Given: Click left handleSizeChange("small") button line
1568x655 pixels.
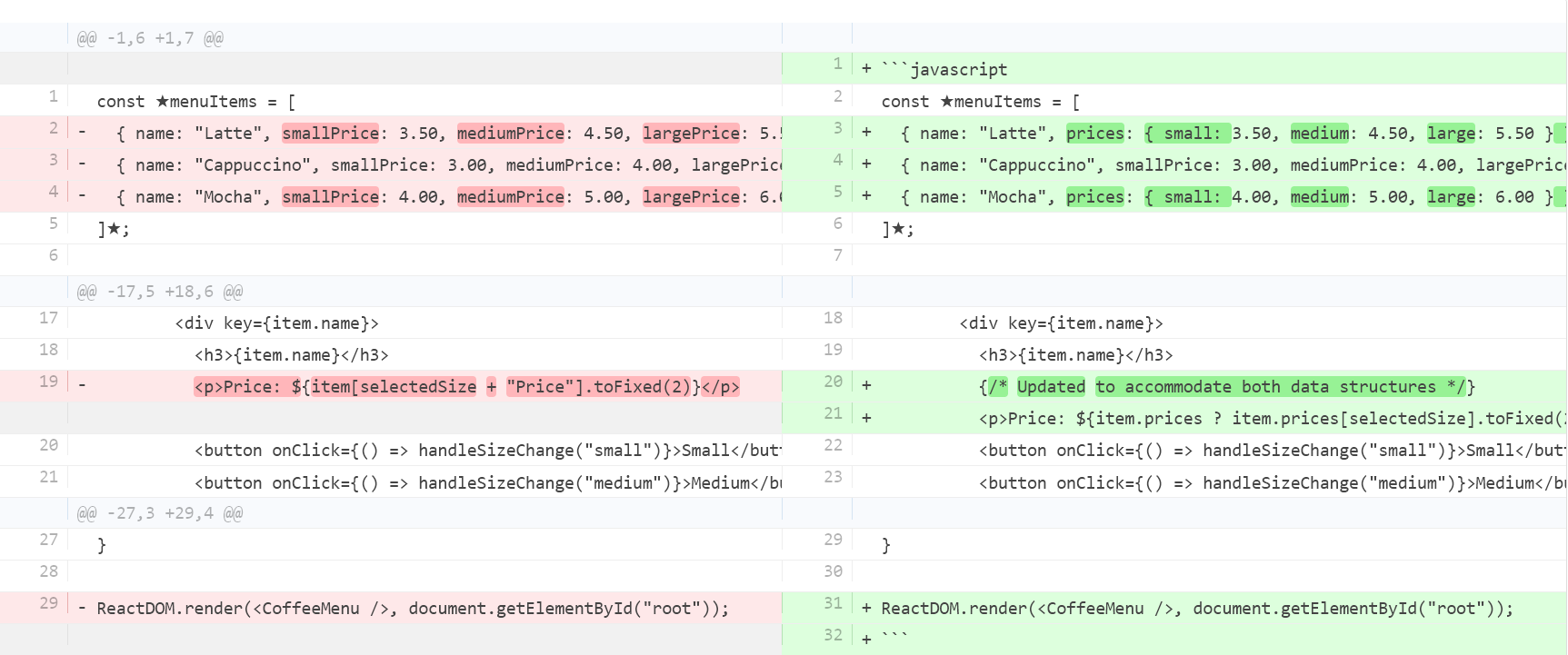Looking at the screenshot, I should click(x=488, y=451).
